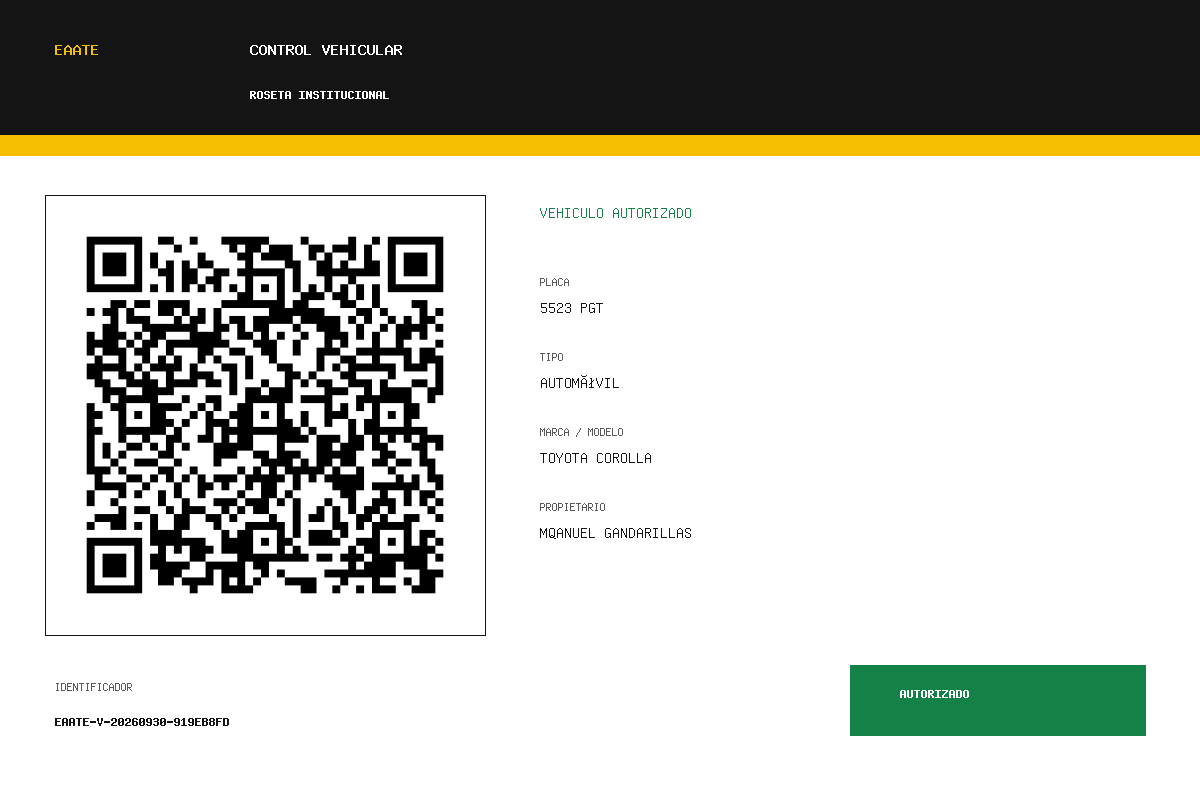Select owner name MQANUEL GANDARILLAS
Image resolution: width=1200 pixels, height=800 pixels.
pos(615,533)
